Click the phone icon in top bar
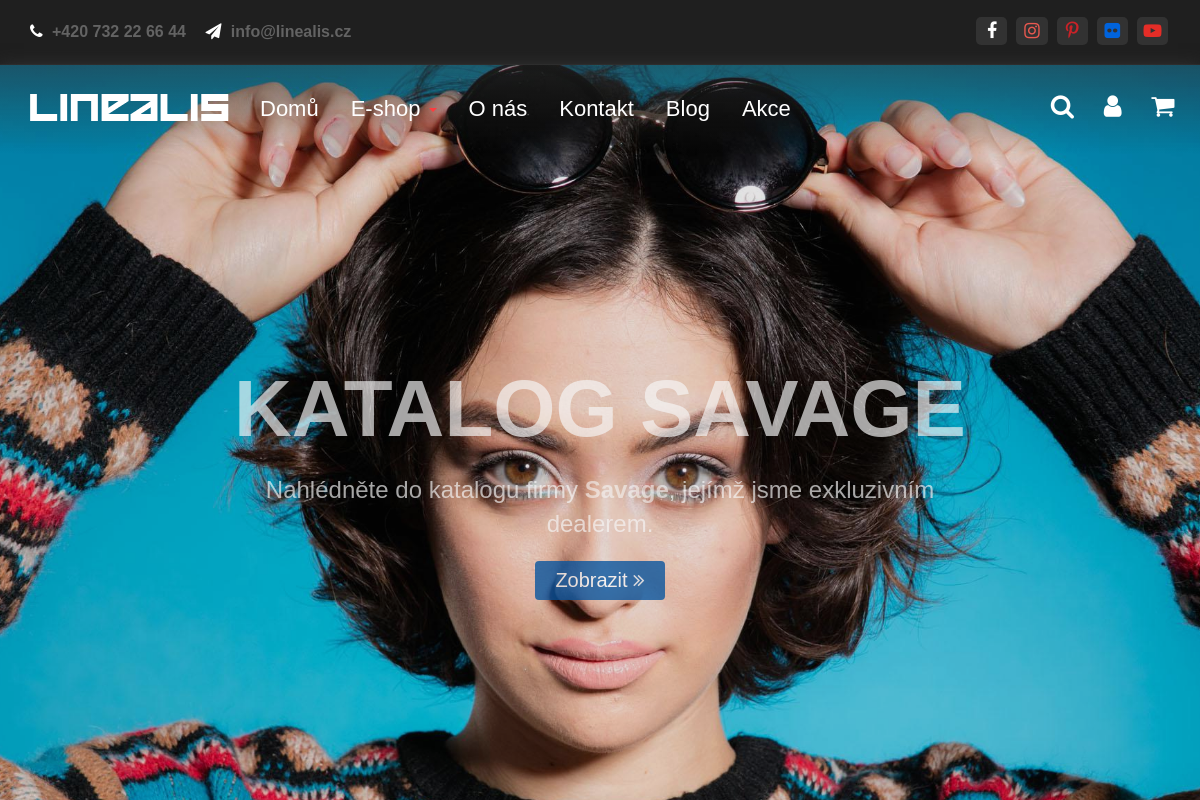 [36, 31]
